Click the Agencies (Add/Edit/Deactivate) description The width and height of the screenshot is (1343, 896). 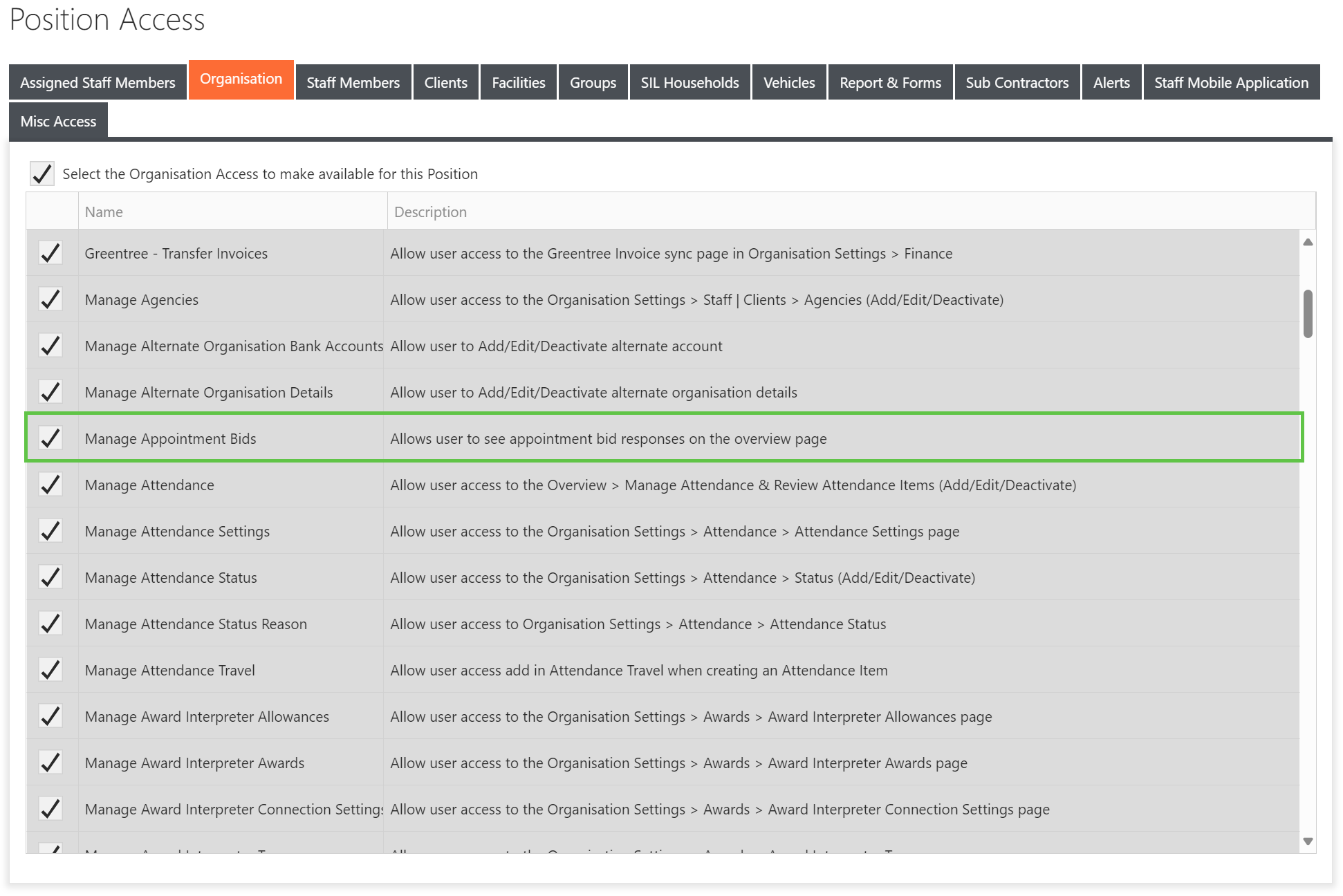click(697, 300)
